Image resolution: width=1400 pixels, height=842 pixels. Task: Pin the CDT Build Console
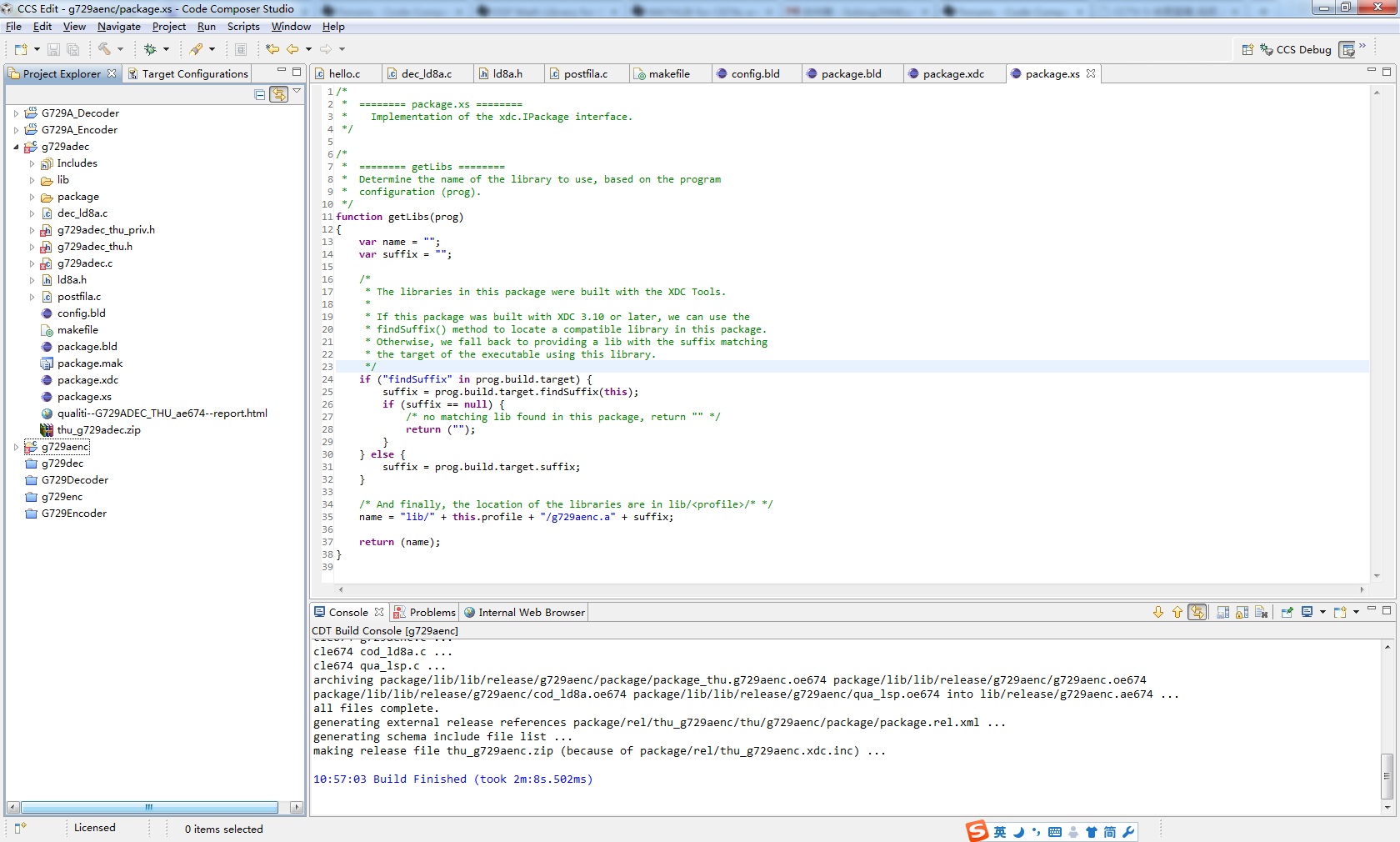1287,612
